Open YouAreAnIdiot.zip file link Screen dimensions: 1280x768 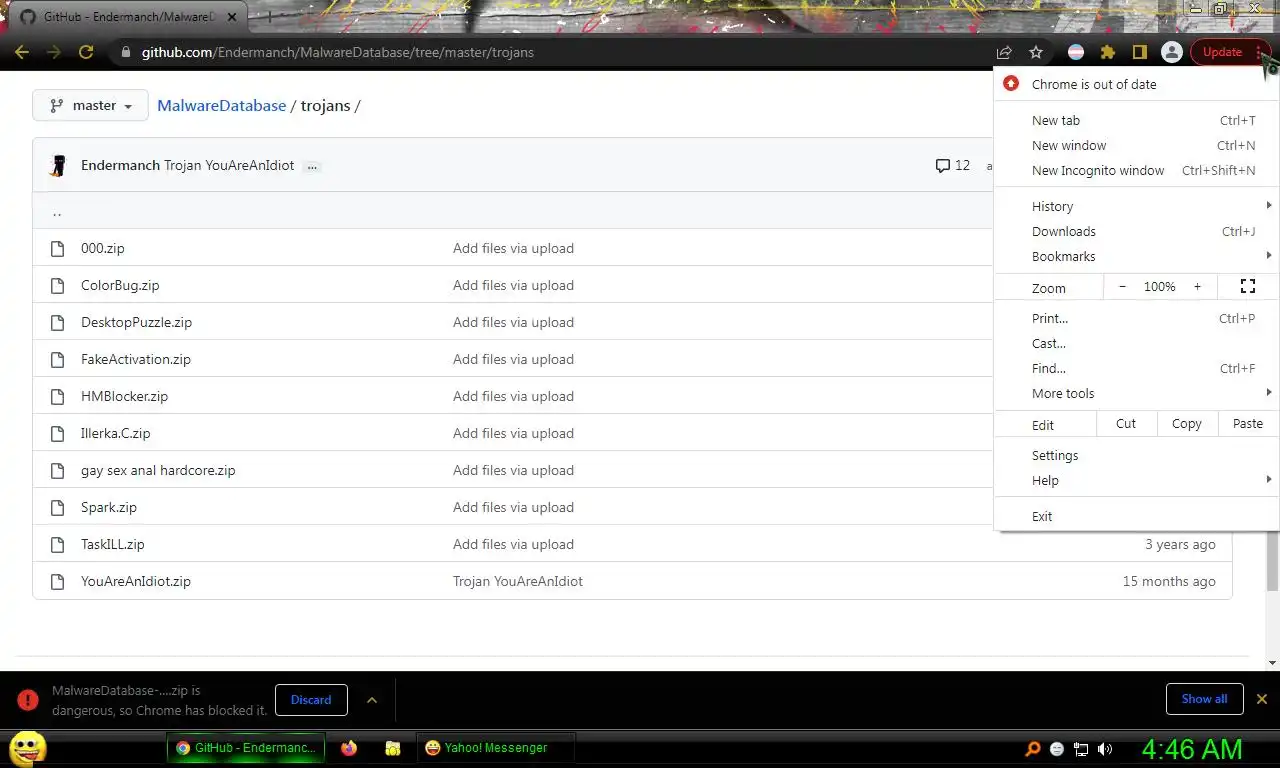[x=136, y=581]
